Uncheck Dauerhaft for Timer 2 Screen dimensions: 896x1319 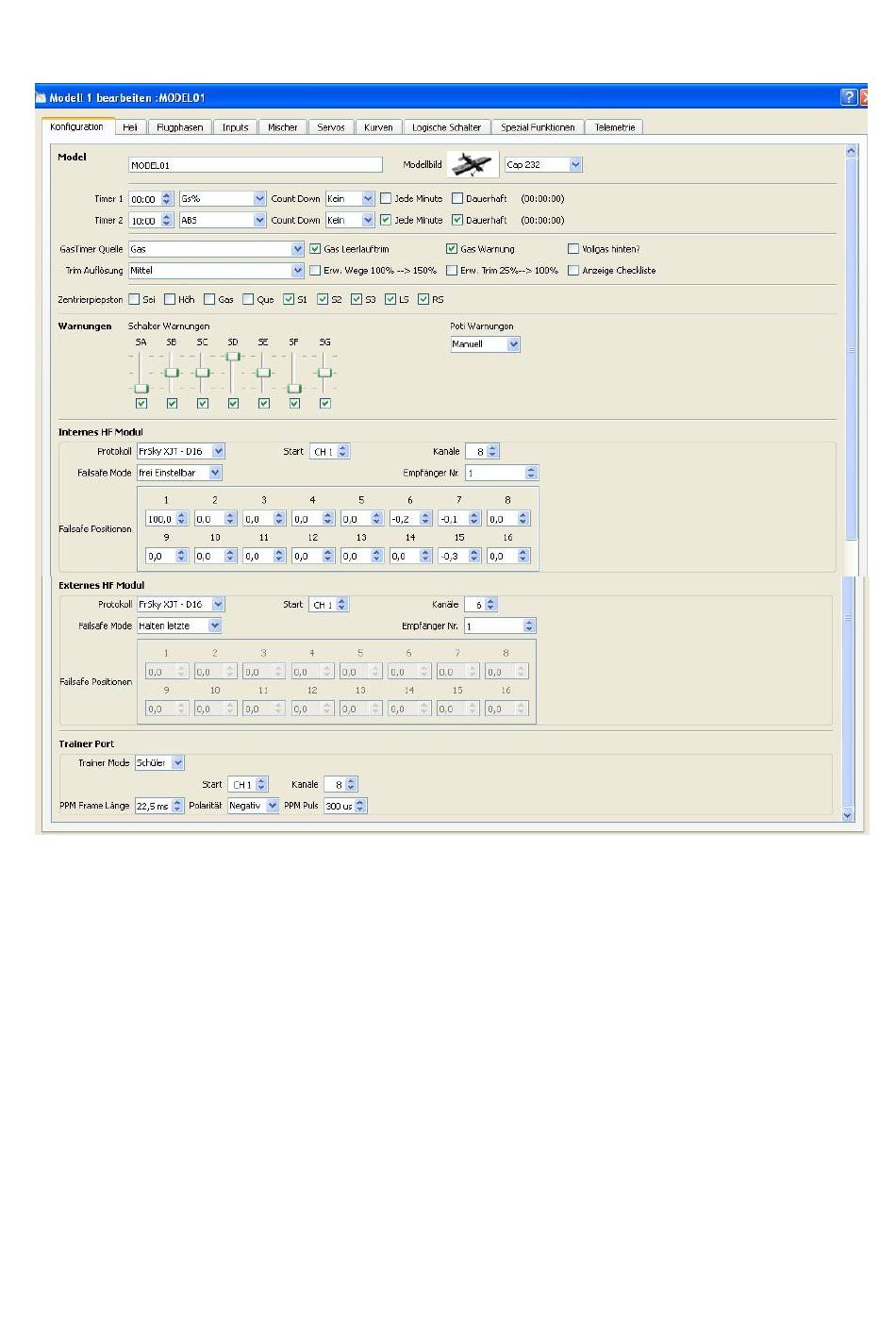click(x=457, y=220)
